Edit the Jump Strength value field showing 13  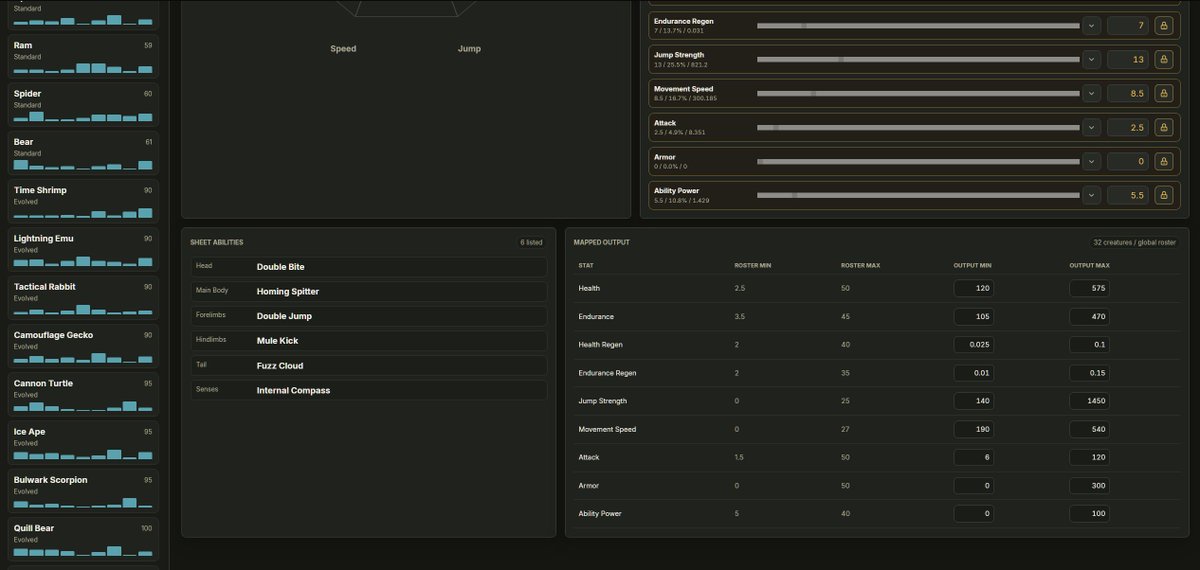point(1128,59)
